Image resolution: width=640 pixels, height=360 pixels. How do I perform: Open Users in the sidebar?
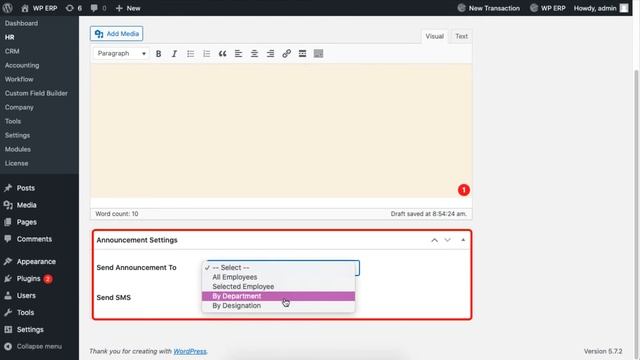tap(26, 296)
